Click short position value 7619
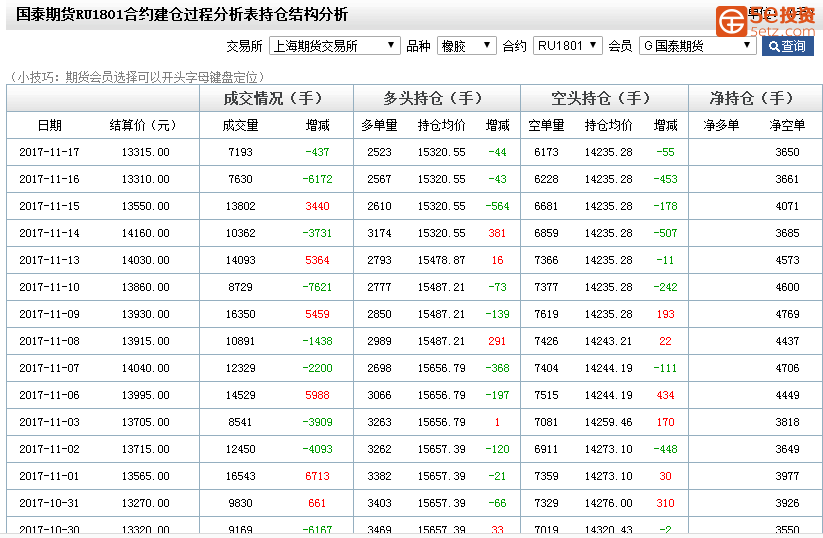823x538 pixels. 546,314
